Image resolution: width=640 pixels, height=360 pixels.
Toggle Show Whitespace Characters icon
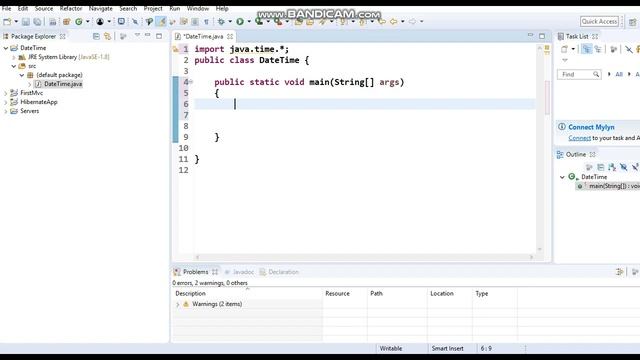(206, 22)
